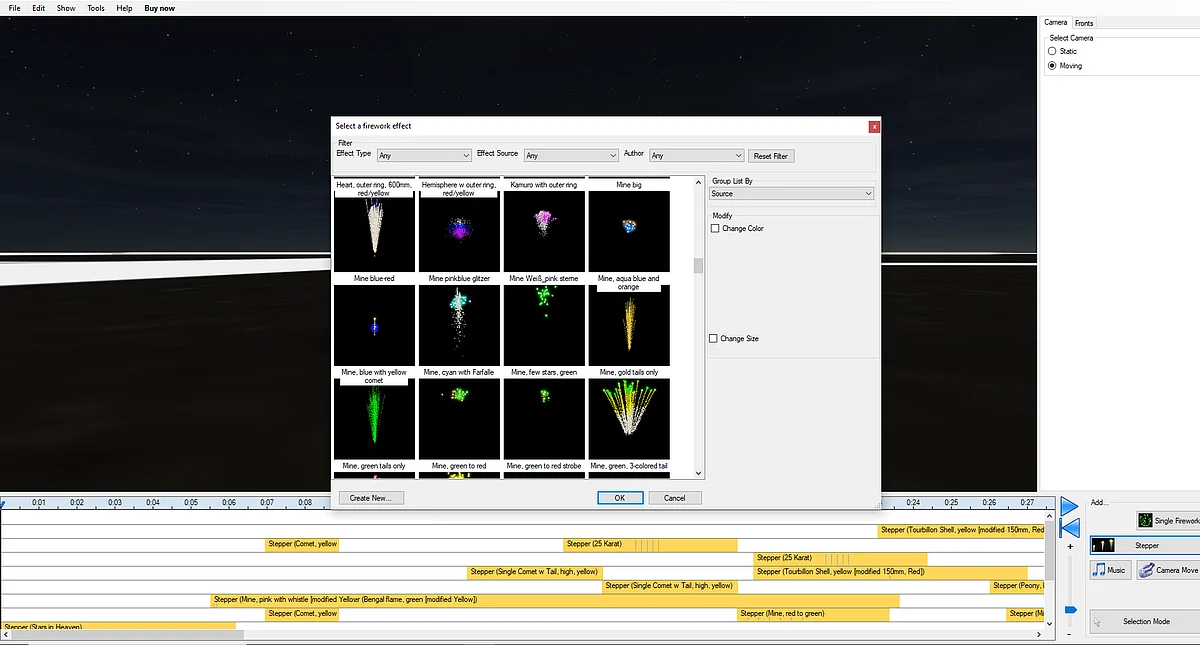Click the timeline zoom slider handle

coord(1070,609)
